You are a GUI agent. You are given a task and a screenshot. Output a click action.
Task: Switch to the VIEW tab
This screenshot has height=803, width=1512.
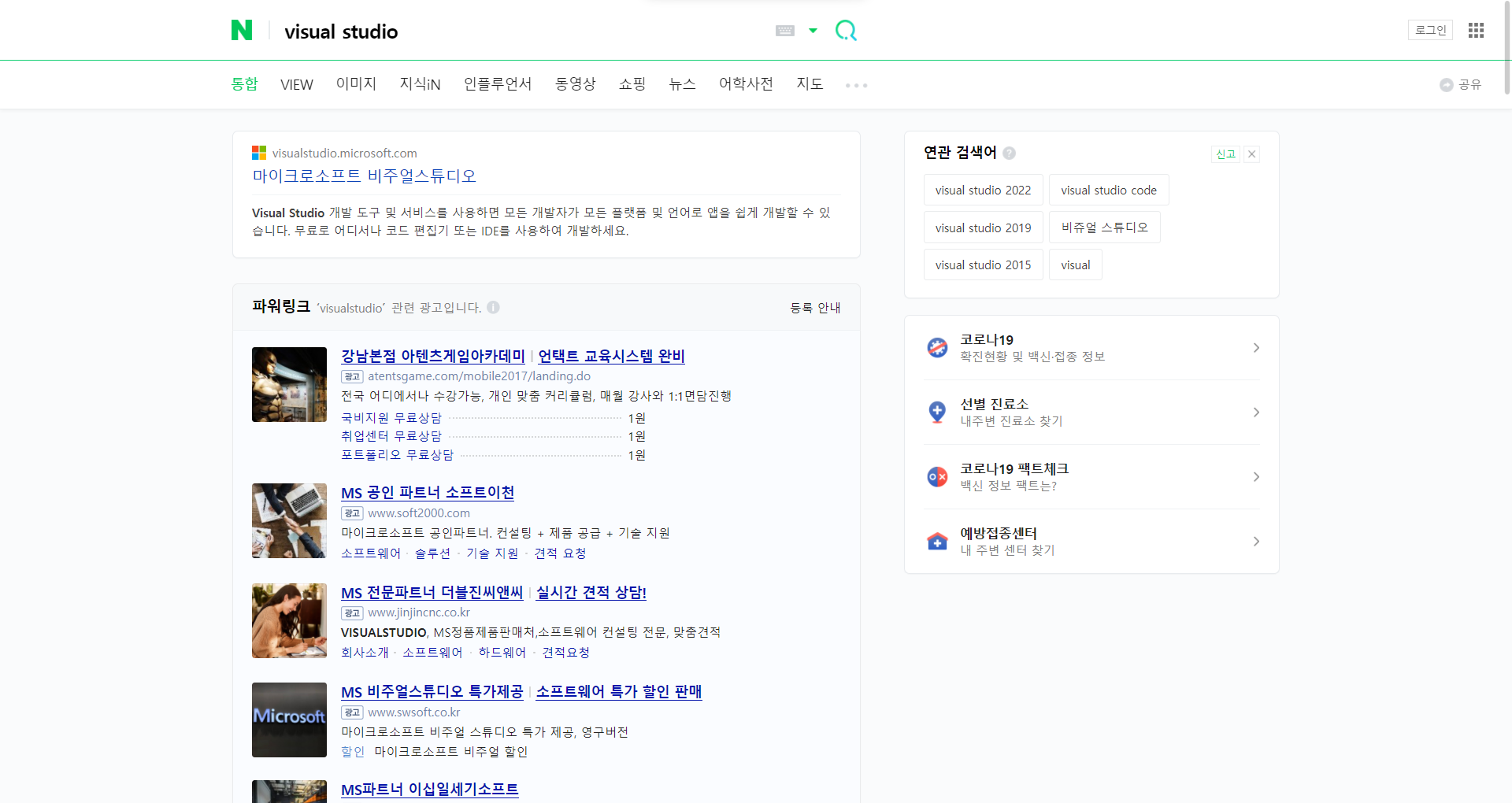point(297,84)
